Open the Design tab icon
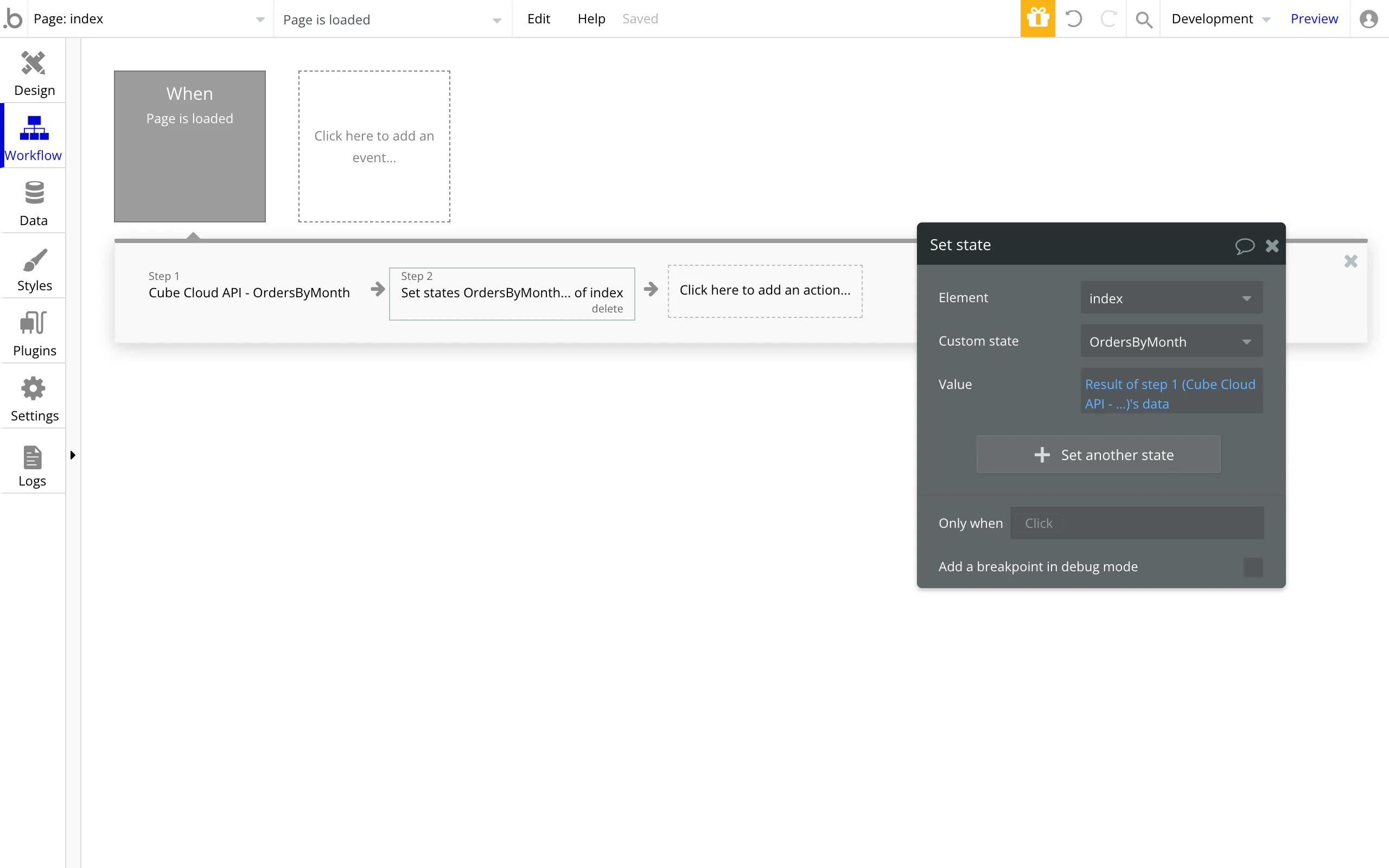 tap(33, 63)
